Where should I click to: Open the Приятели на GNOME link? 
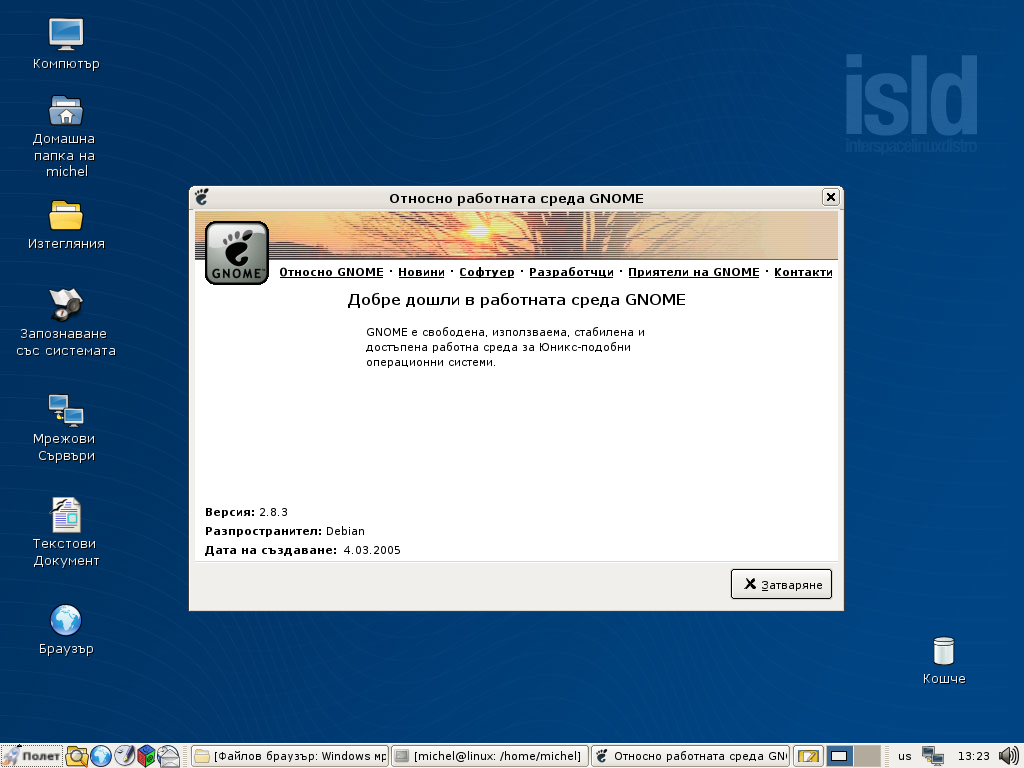click(694, 272)
